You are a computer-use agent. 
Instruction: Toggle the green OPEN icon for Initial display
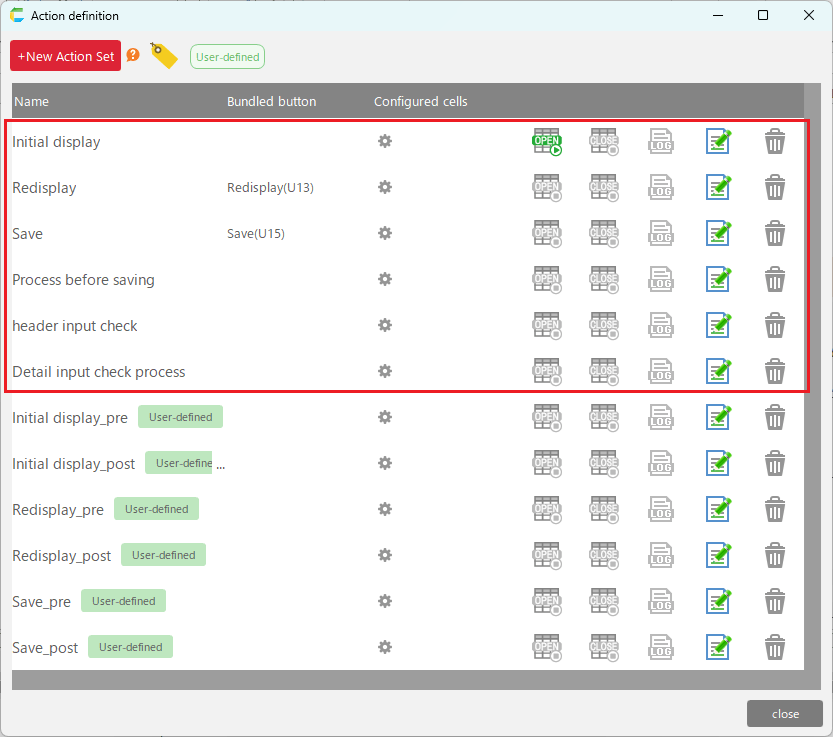point(547,142)
